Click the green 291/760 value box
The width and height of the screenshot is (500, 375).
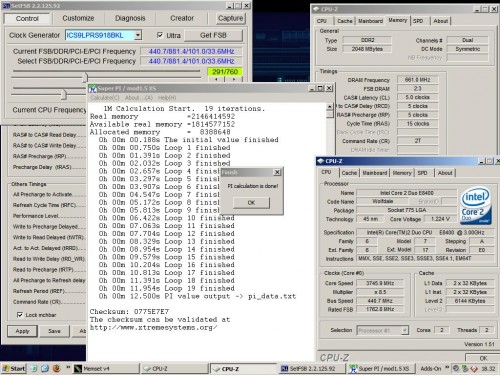(x=225, y=72)
